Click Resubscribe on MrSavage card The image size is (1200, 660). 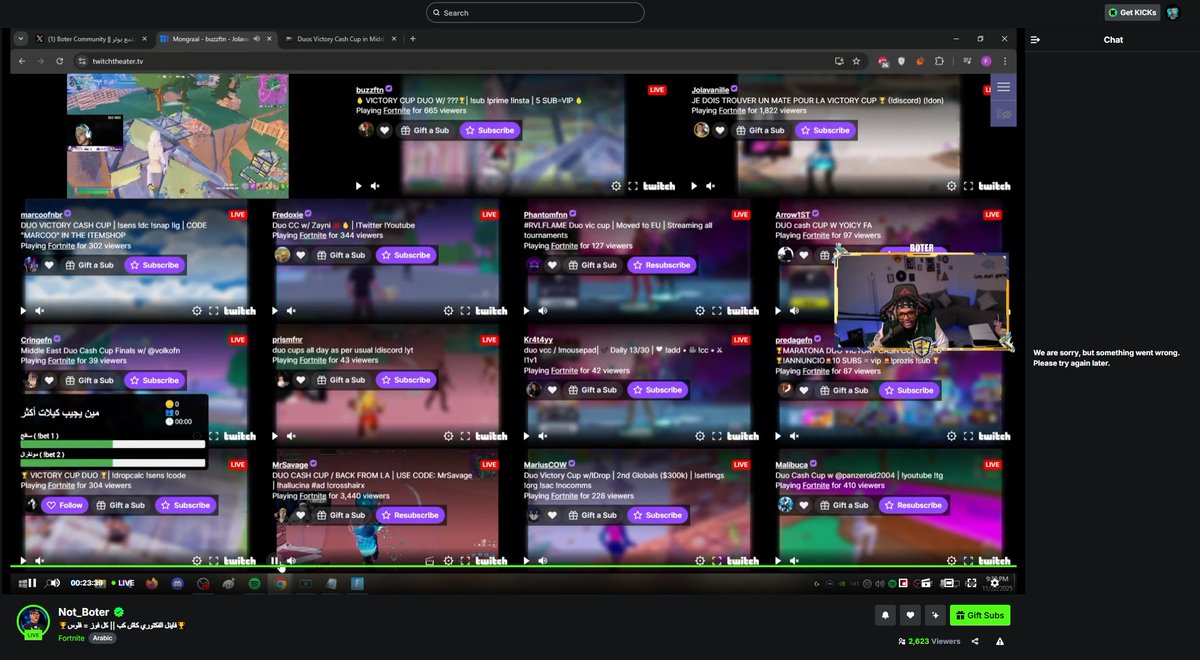tap(410, 515)
